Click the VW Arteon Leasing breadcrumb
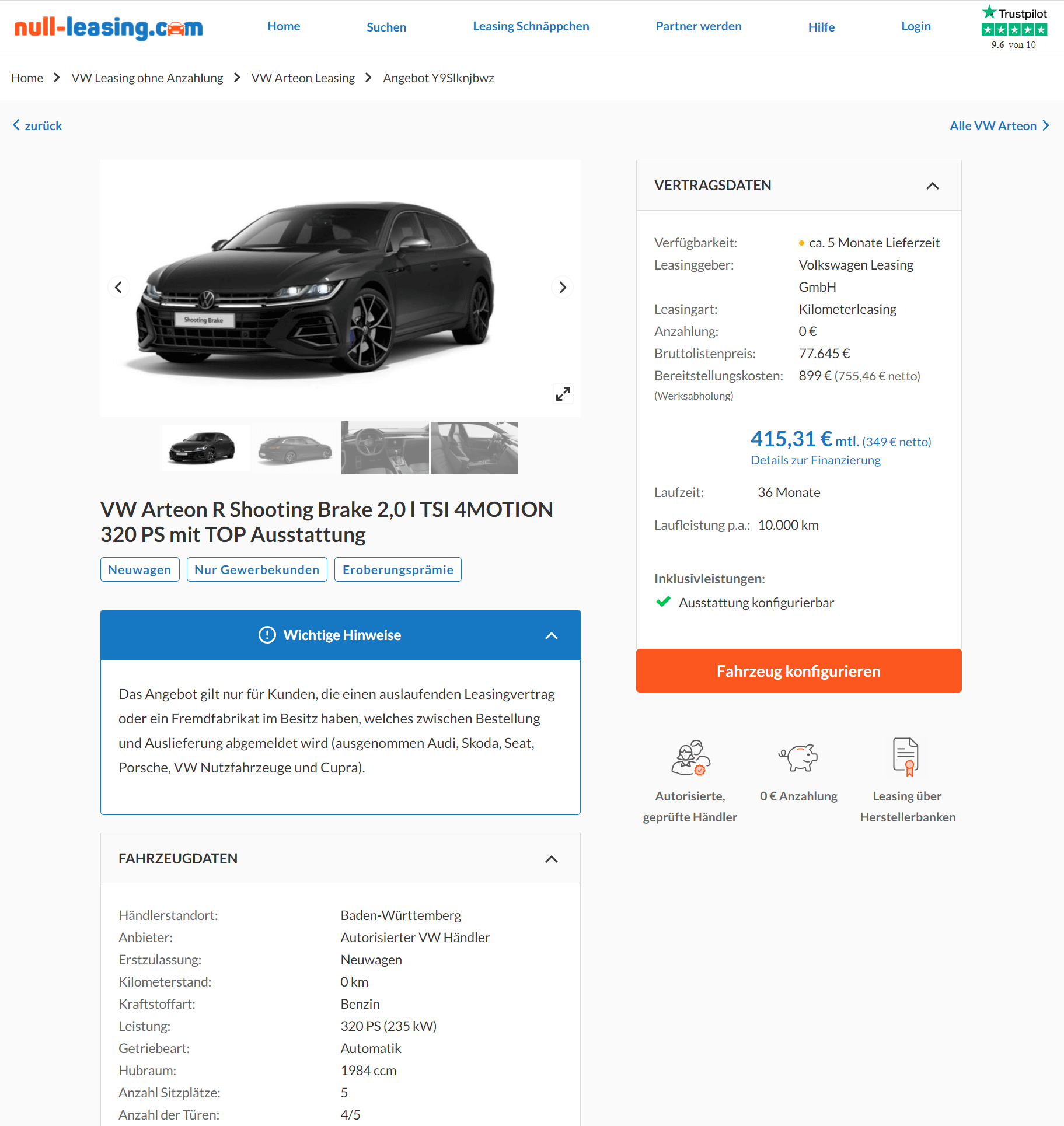The image size is (1064, 1126). tap(303, 78)
